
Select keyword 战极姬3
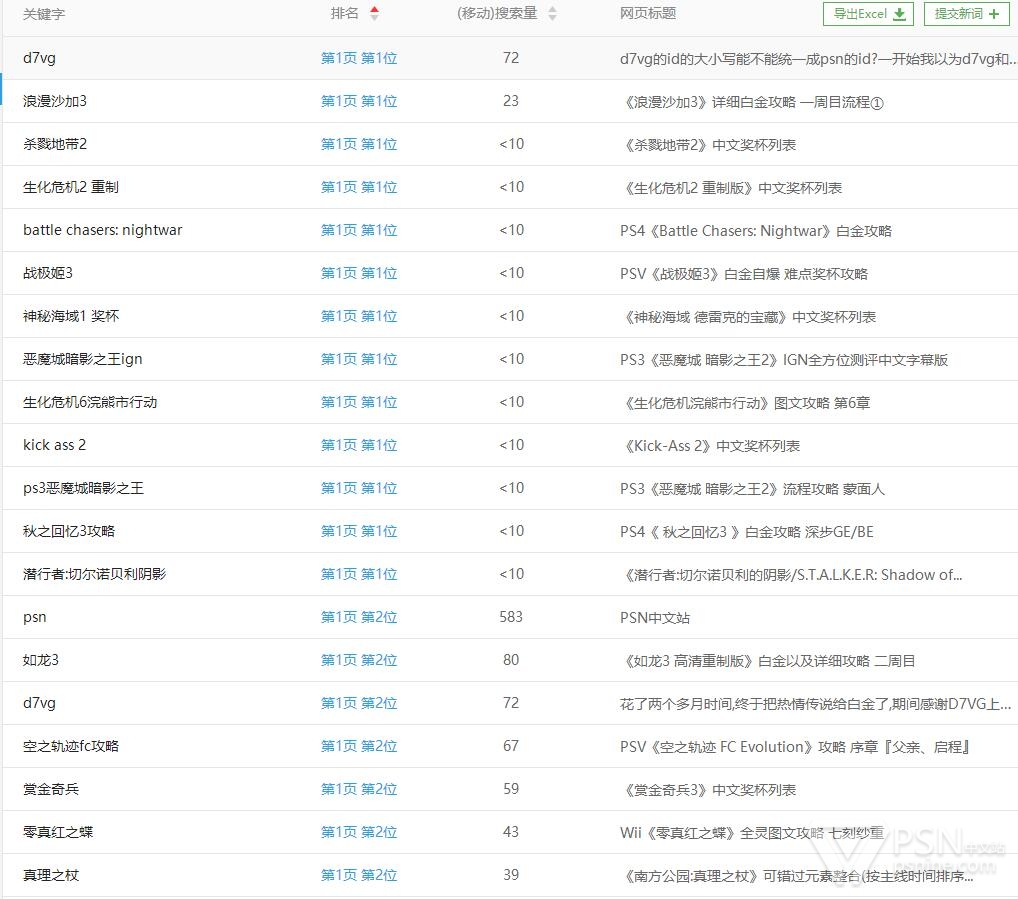[48, 273]
